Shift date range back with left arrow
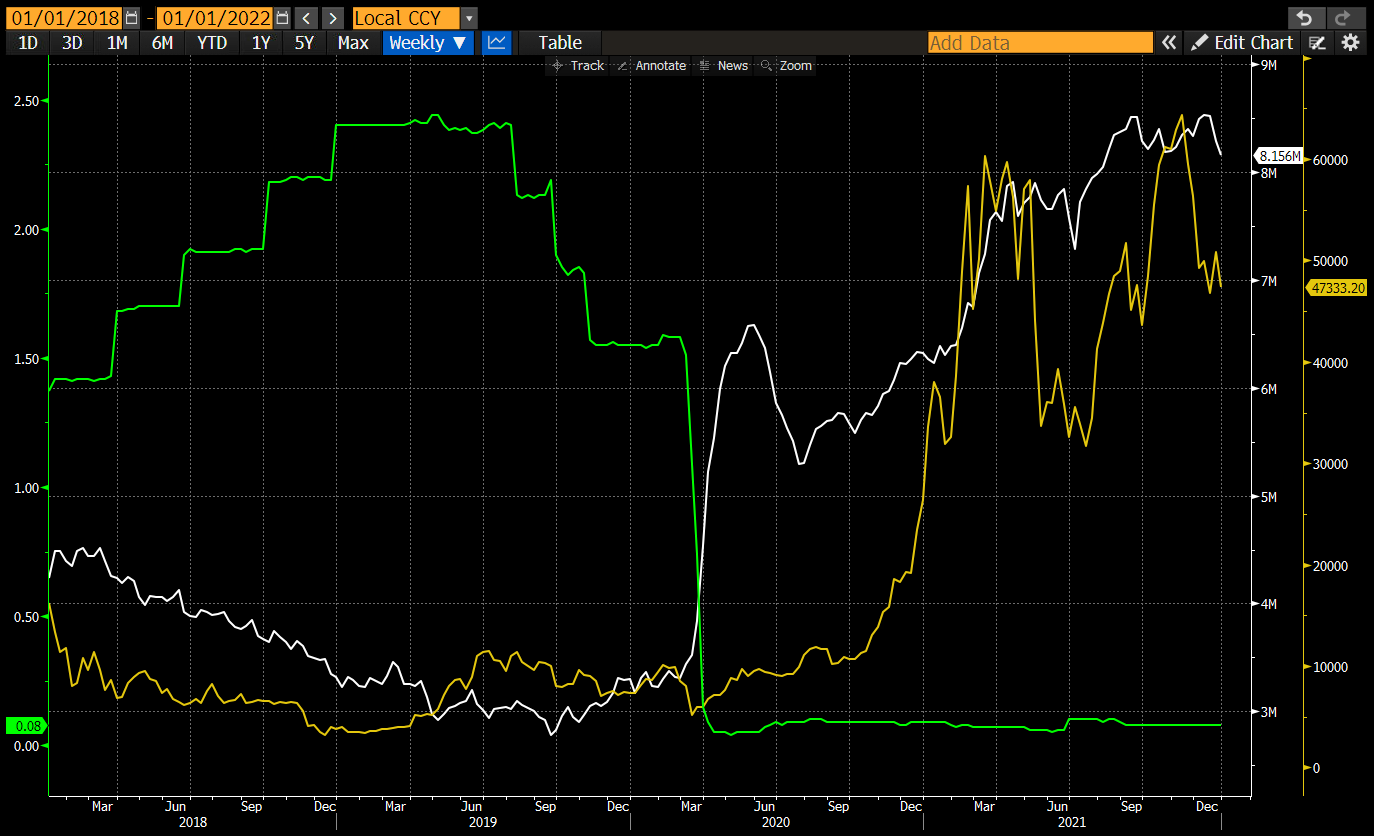The width and height of the screenshot is (1374, 836). click(307, 18)
